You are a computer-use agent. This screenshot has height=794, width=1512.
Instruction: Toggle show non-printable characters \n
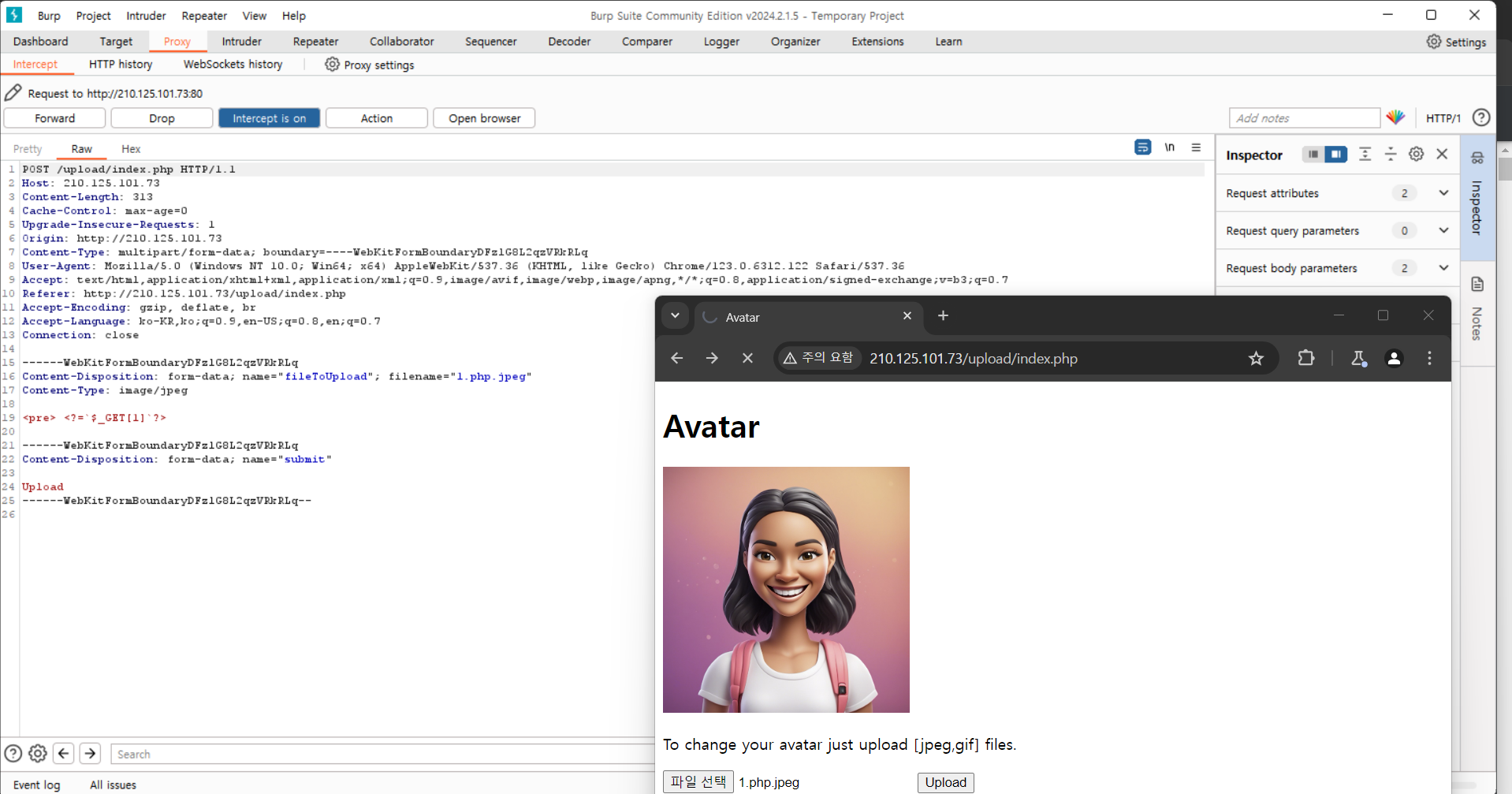click(1170, 147)
